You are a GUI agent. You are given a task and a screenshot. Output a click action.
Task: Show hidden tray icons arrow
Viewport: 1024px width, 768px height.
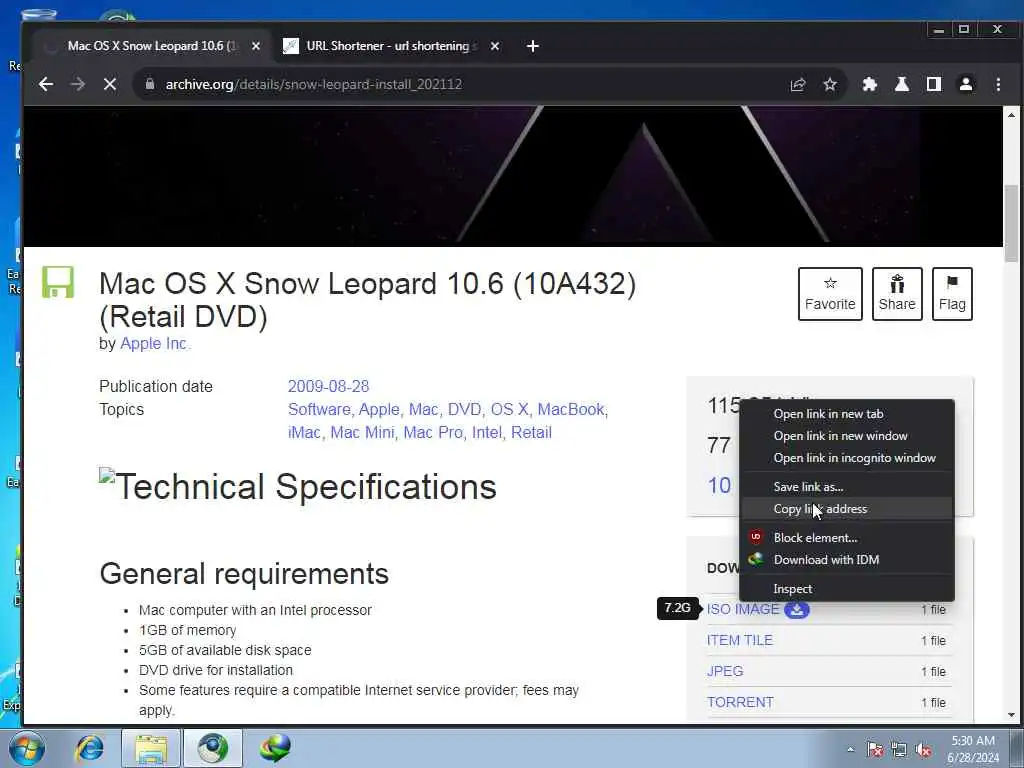point(850,750)
